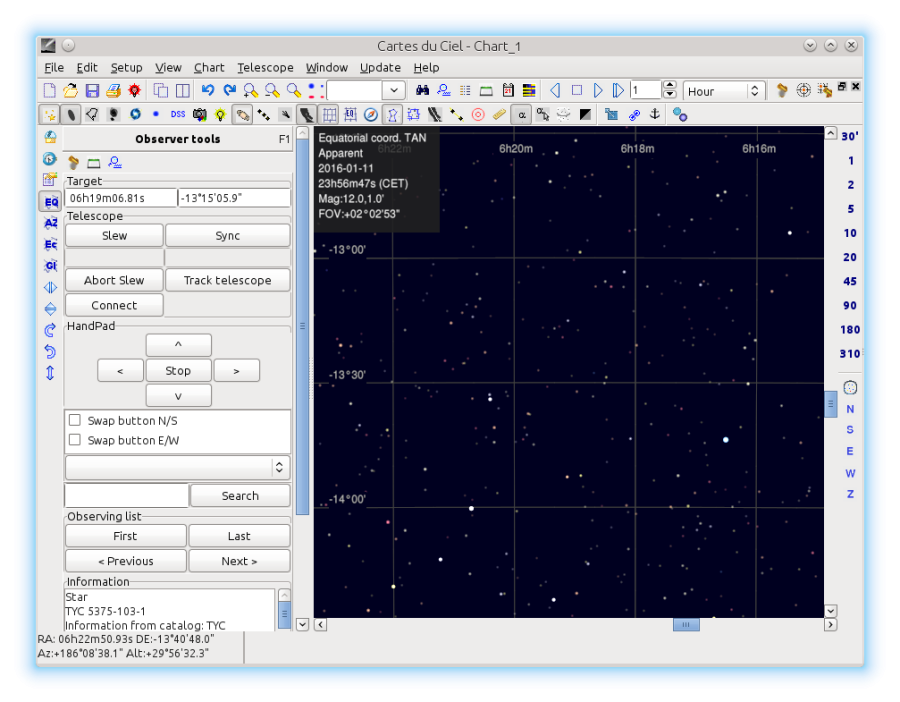Image resolution: width=900 pixels, height=702 pixels.
Task: Go to Next > in the observing list
Action: click(239, 561)
